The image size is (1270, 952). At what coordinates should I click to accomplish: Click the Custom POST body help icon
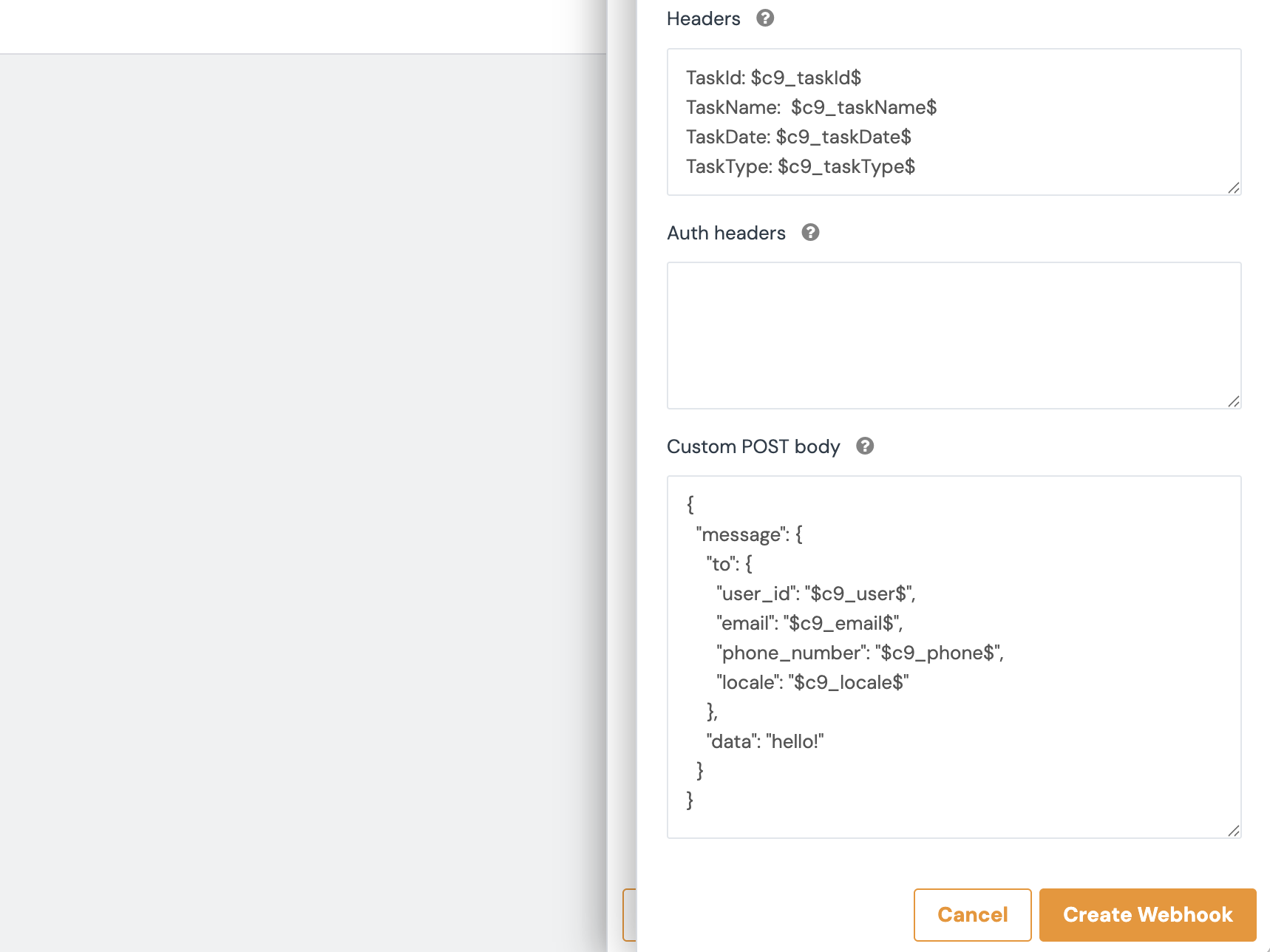point(864,446)
